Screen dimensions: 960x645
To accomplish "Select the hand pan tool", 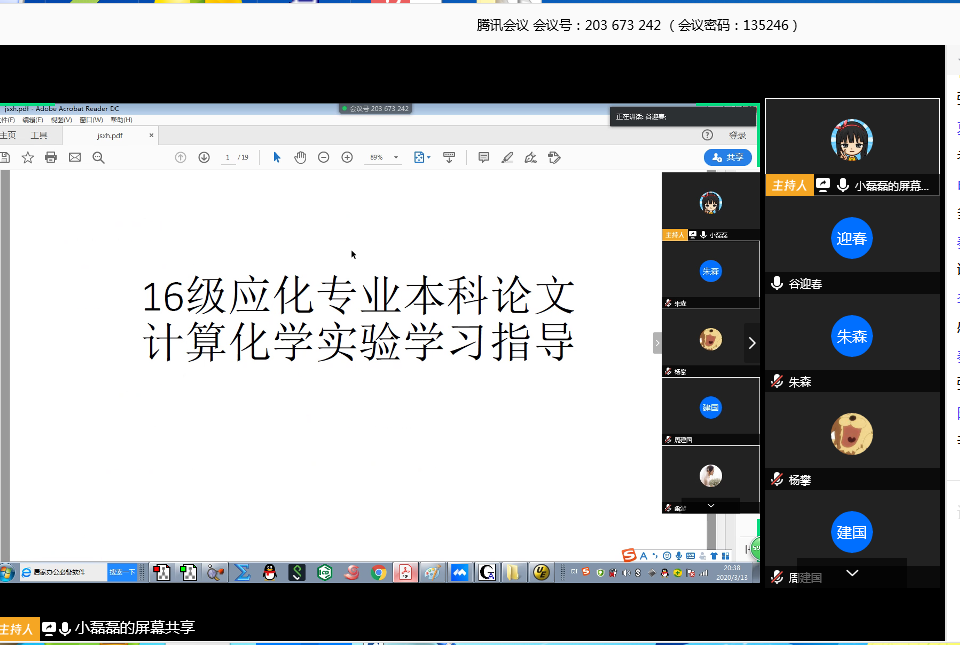I will point(300,157).
